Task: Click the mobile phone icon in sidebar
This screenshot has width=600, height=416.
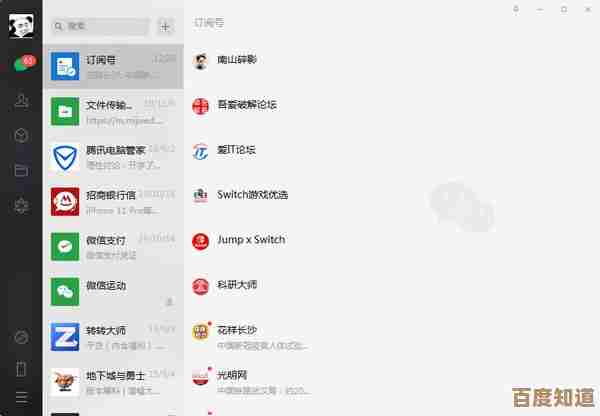Action: 21,369
